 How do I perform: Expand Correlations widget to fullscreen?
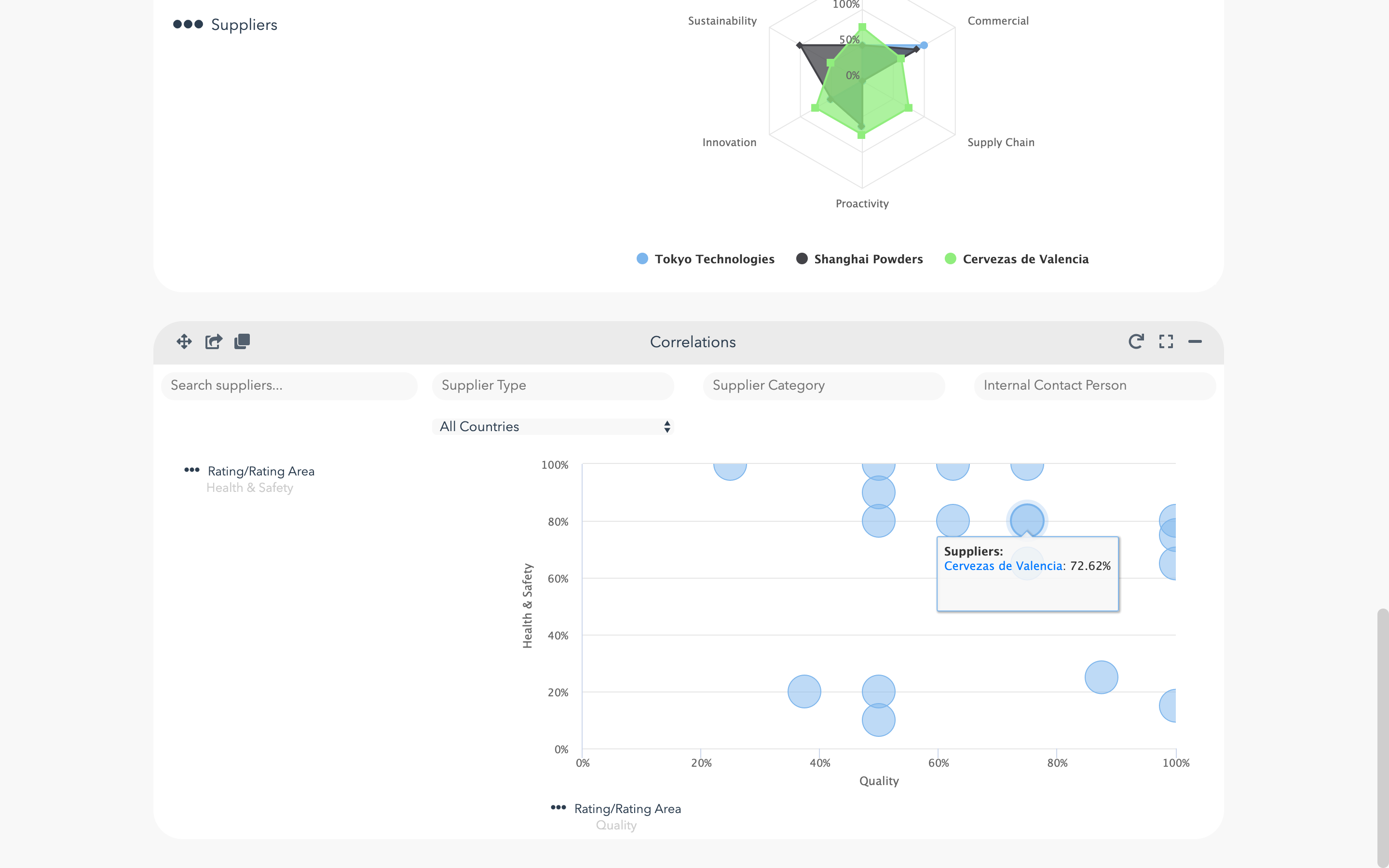pyautogui.click(x=1166, y=341)
